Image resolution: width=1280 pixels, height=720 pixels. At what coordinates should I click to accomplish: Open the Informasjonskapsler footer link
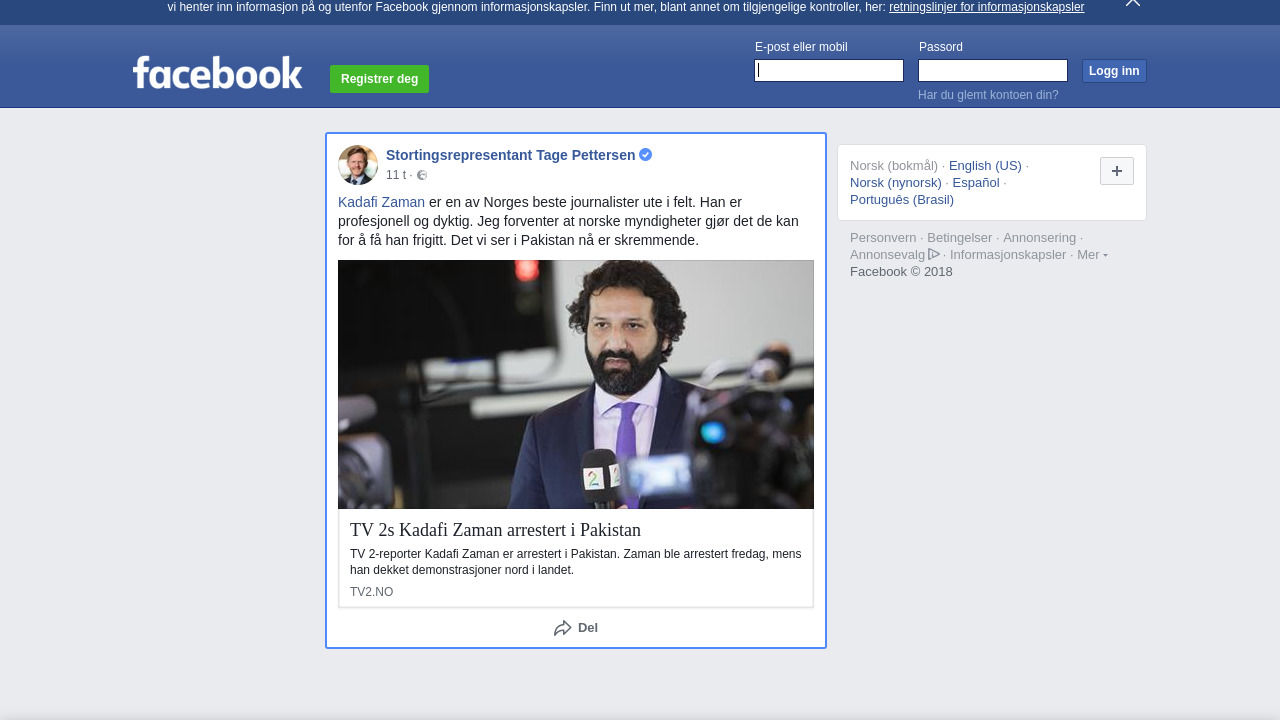click(1008, 255)
